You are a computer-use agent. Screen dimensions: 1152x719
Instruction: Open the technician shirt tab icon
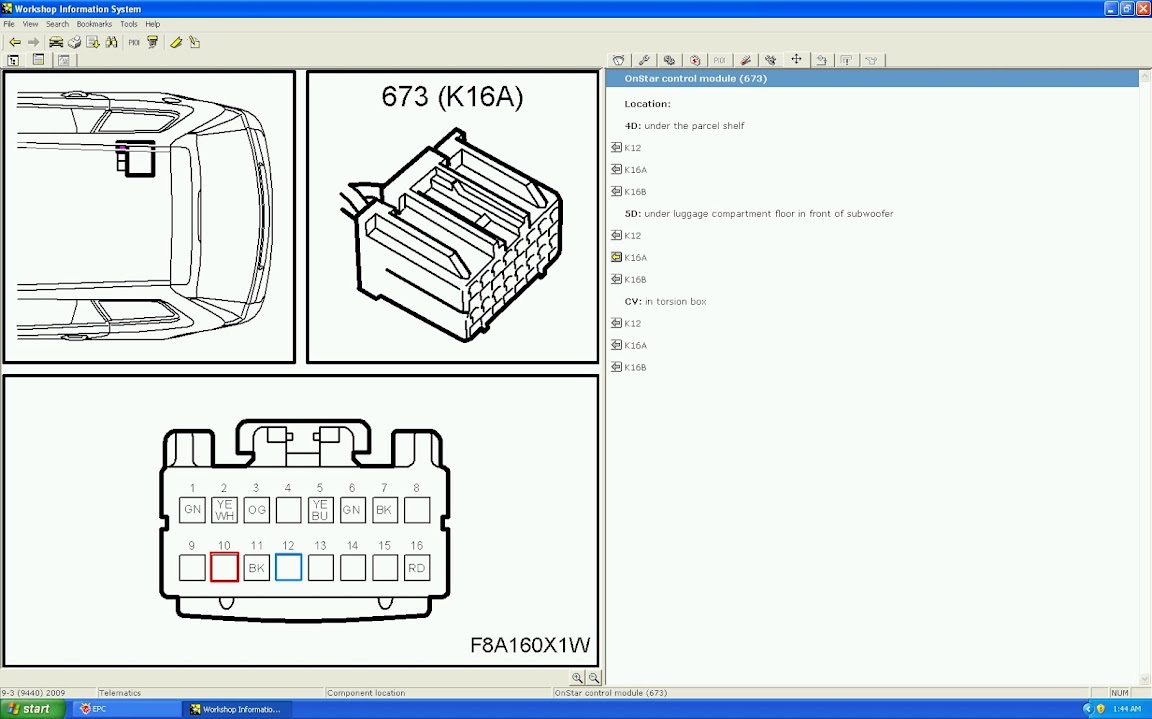click(872, 60)
